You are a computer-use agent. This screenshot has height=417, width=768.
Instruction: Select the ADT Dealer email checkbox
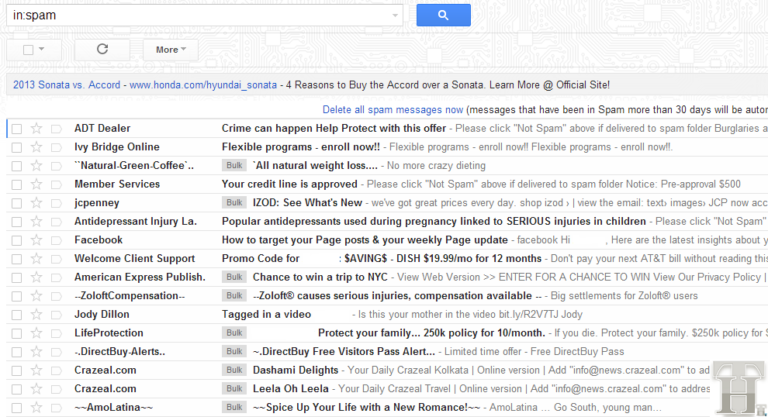click(x=17, y=129)
